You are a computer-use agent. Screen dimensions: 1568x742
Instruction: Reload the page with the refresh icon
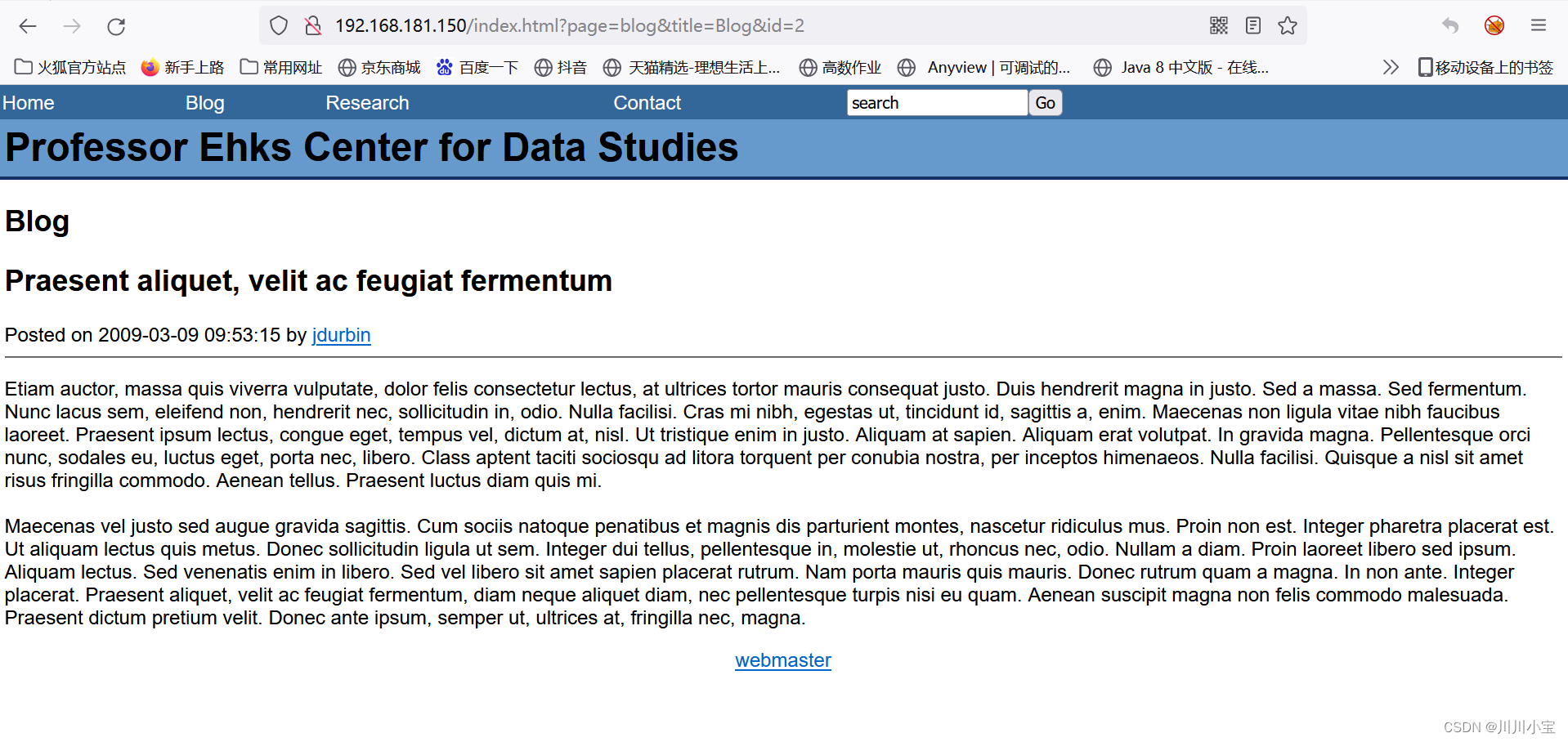click(x=116, y=26)
